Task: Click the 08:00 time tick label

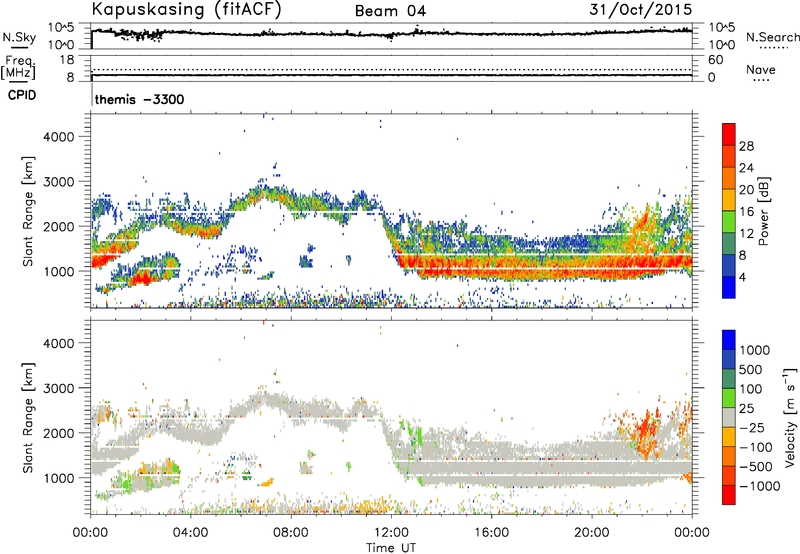Action: pos(291,533)
